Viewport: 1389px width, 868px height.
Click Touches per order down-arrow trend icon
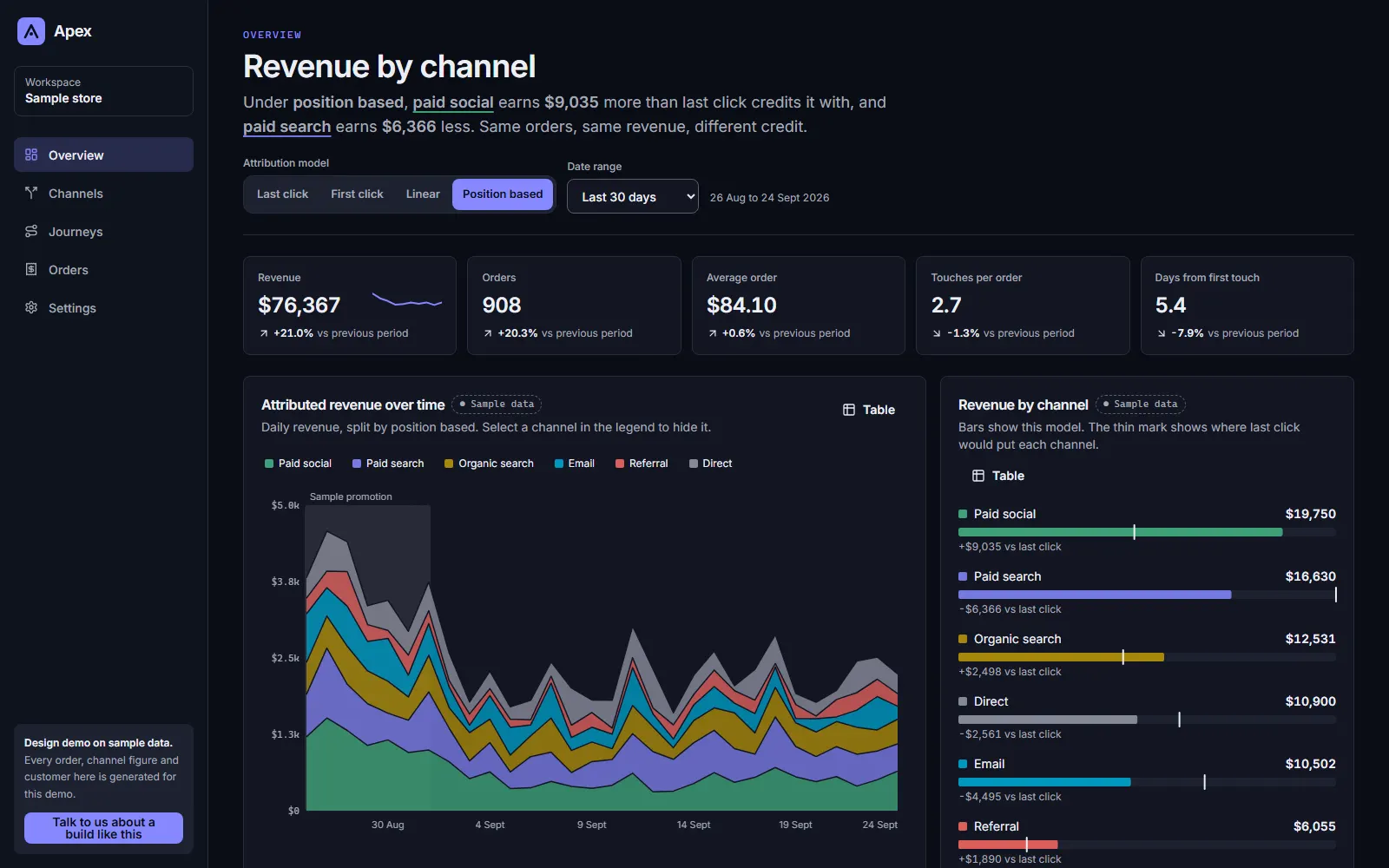pyautogui.click(x=937, y=333)
